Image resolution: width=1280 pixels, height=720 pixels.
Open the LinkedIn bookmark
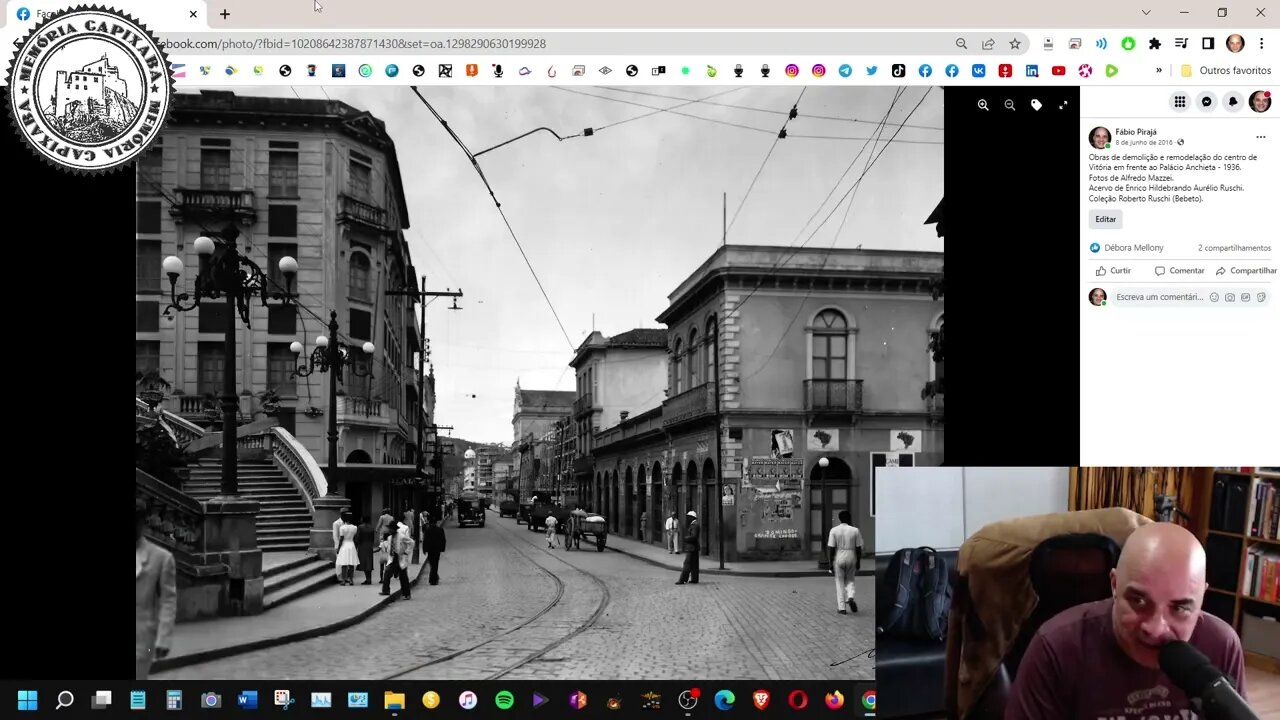click(x=1032, y=71)
